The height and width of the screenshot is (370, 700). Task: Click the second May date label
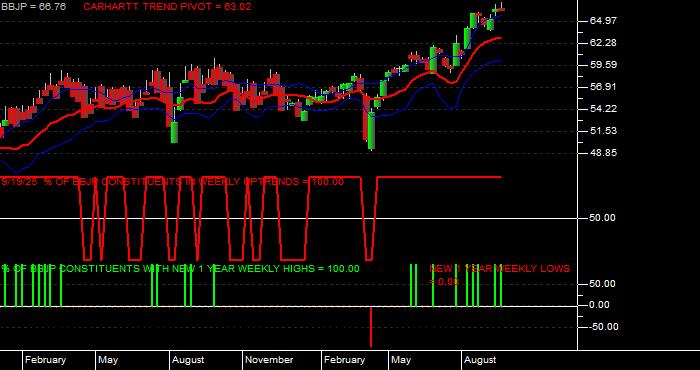(x=401, y=360)
